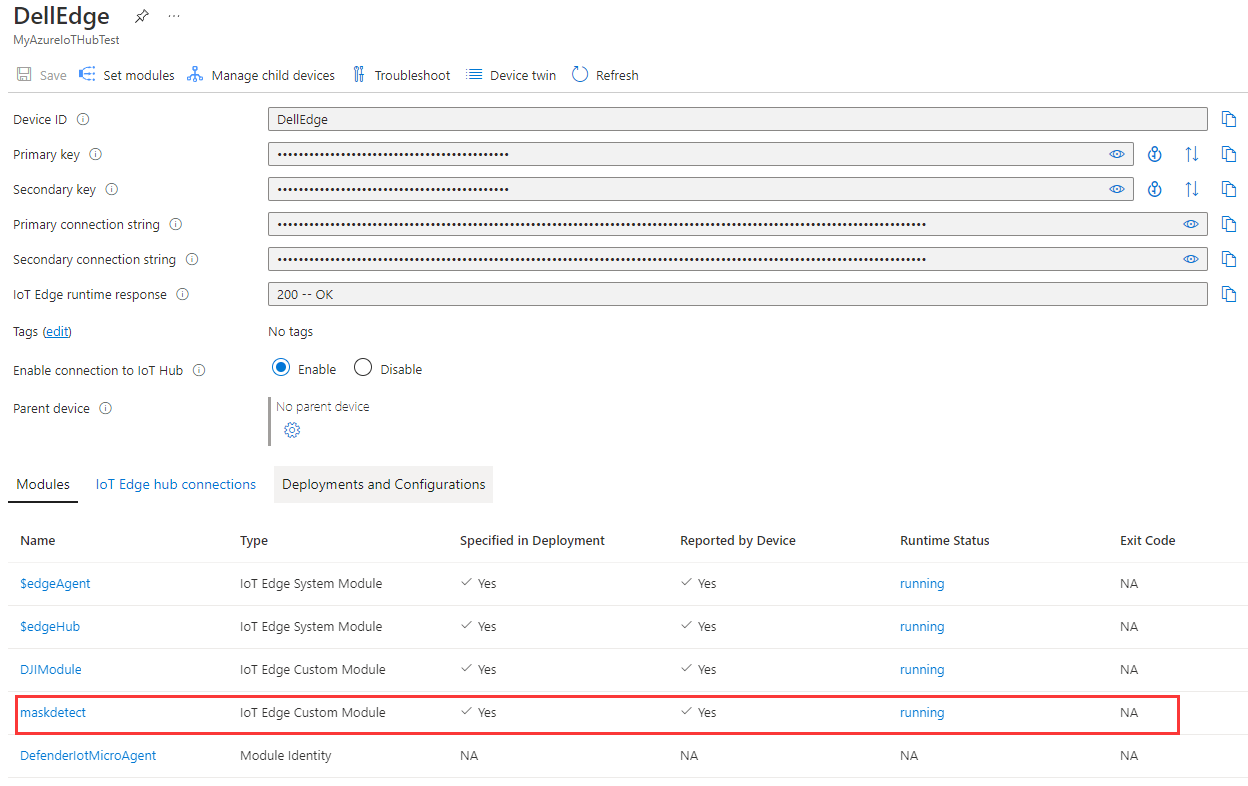Open the $edgeAgent module

pyautogui.click(x=55, y=583)
